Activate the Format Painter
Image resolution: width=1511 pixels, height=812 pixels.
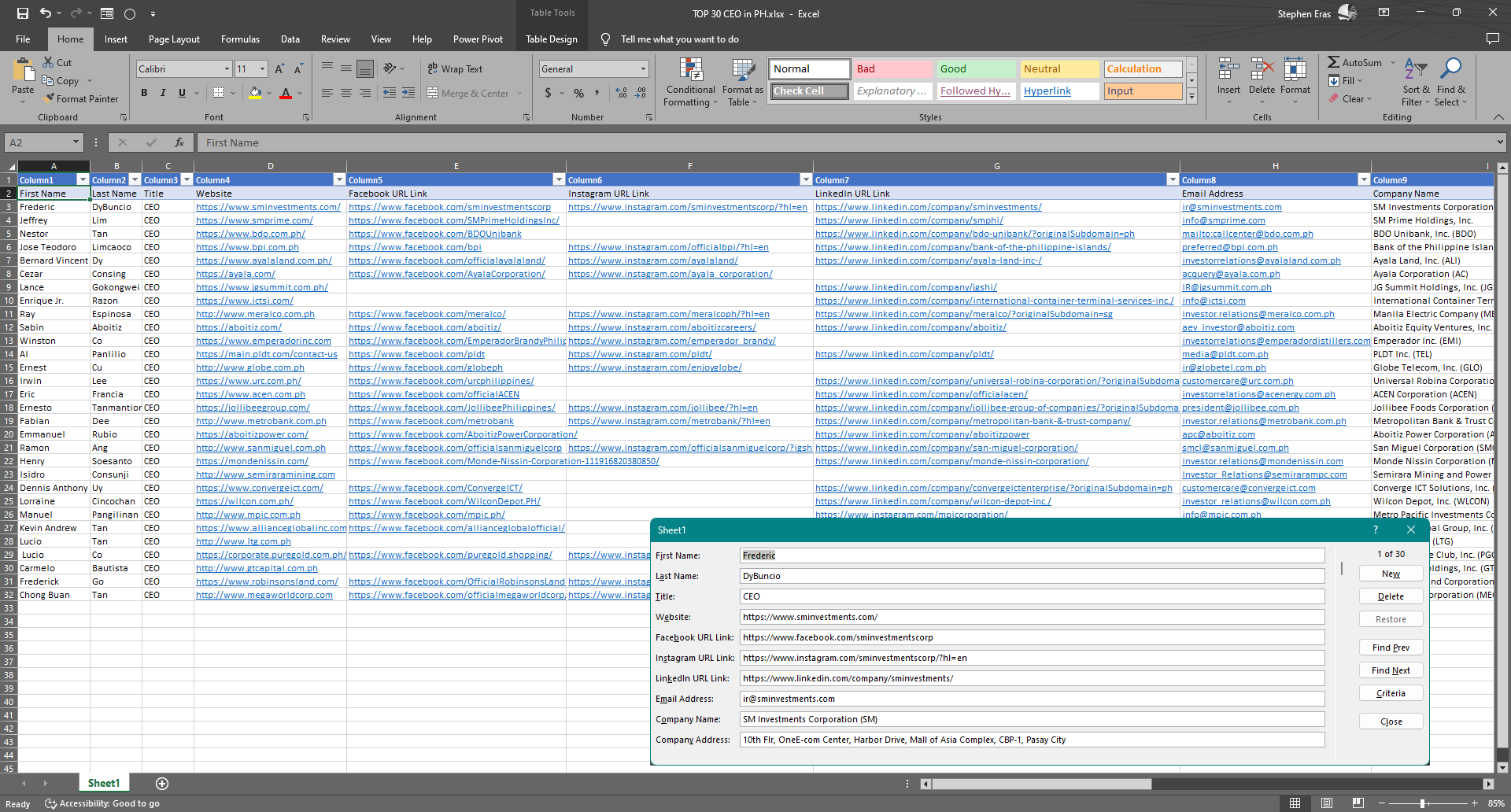pyautogui.click(x=81, y=98)
